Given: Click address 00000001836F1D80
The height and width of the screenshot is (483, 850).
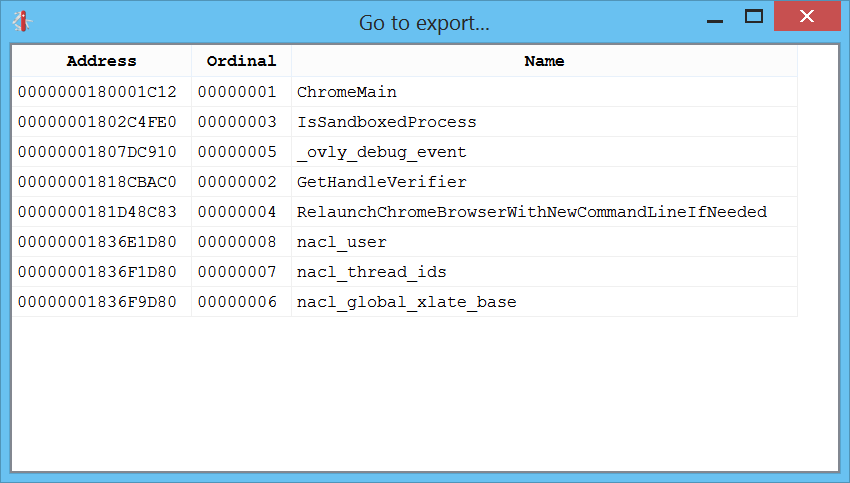Looking at the screenshot, I should click(97, 272).
